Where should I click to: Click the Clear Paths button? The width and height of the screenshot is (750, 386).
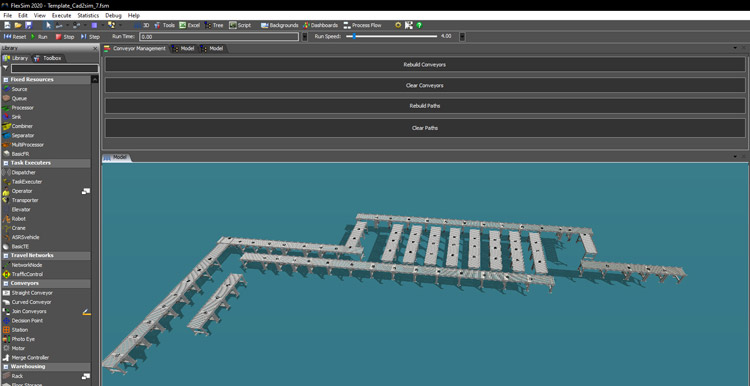click(425, 128)
